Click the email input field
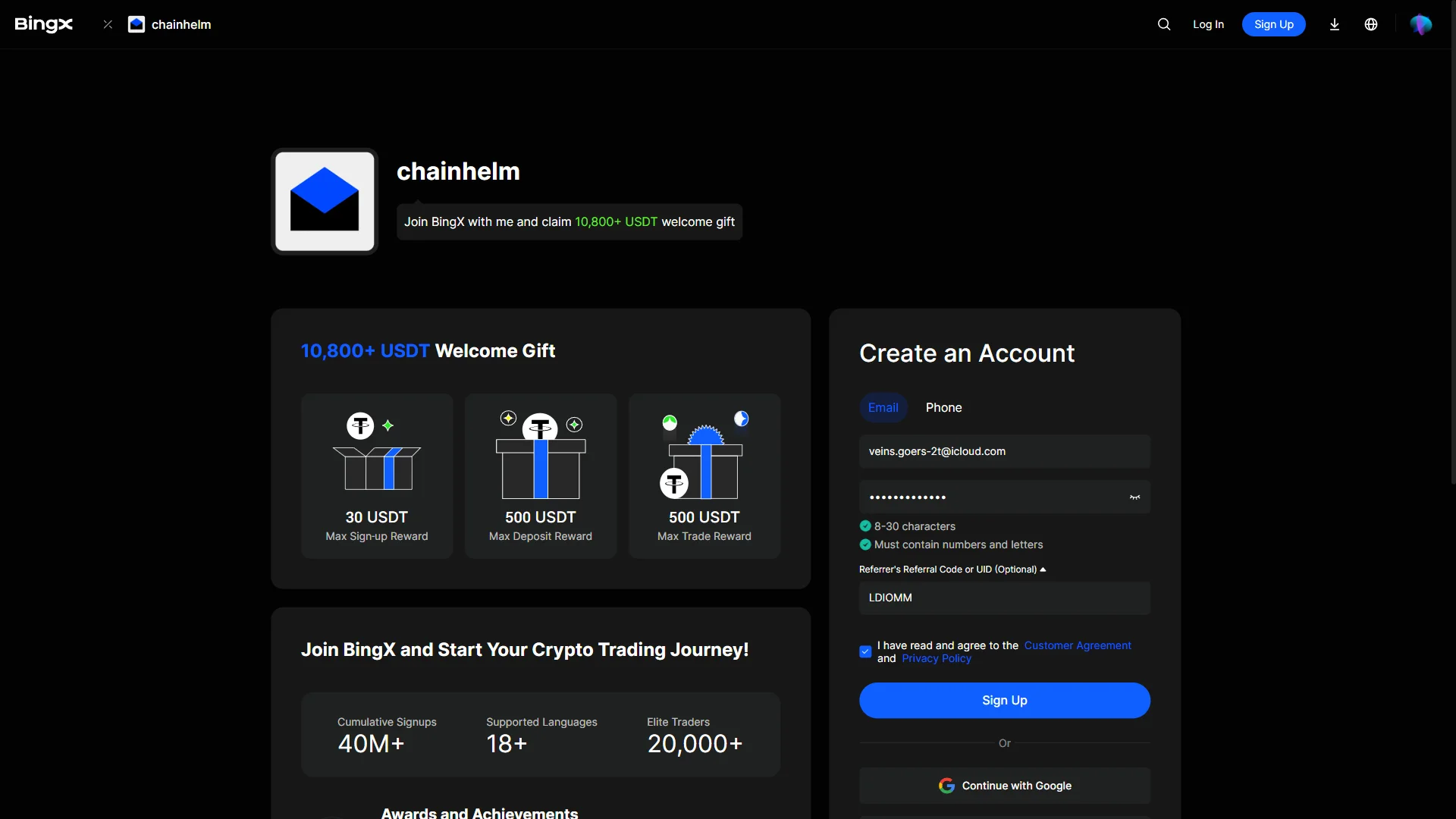 [x=1005, y=451]
